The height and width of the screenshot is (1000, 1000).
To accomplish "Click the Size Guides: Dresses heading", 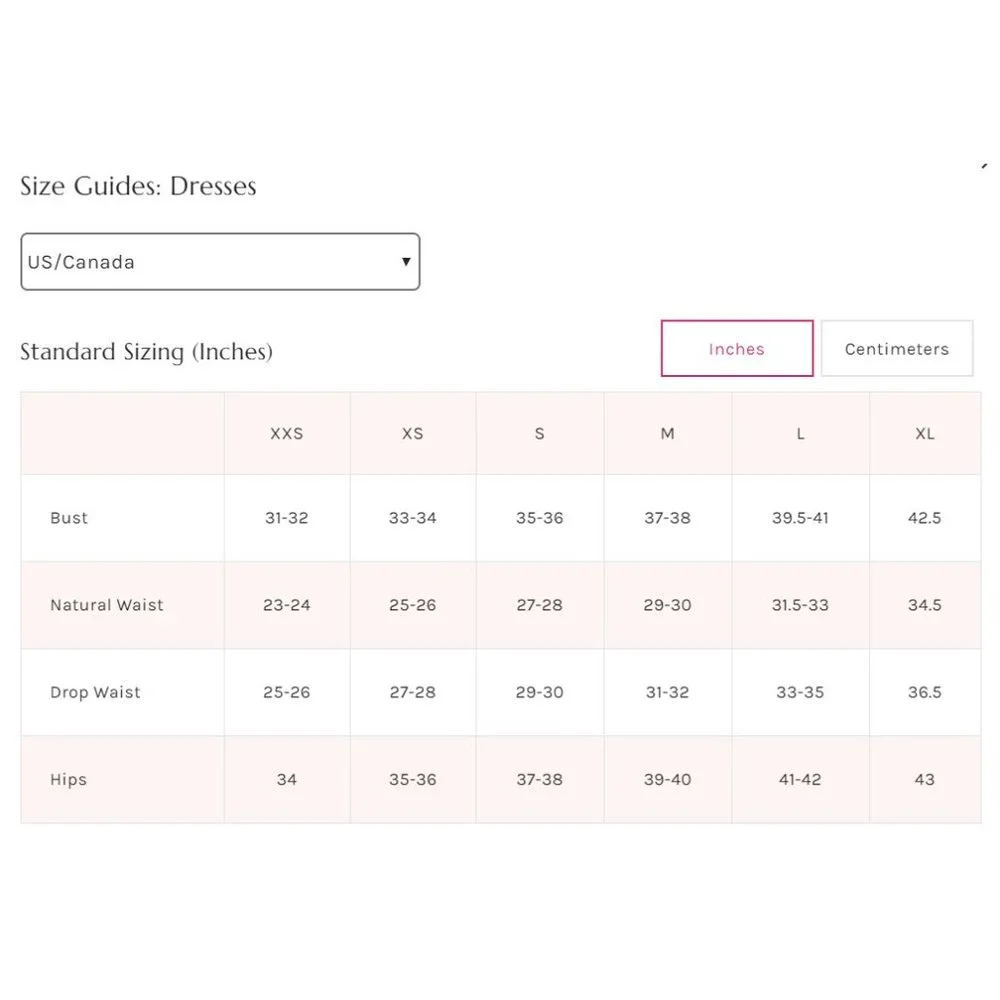I will point(138,186).
